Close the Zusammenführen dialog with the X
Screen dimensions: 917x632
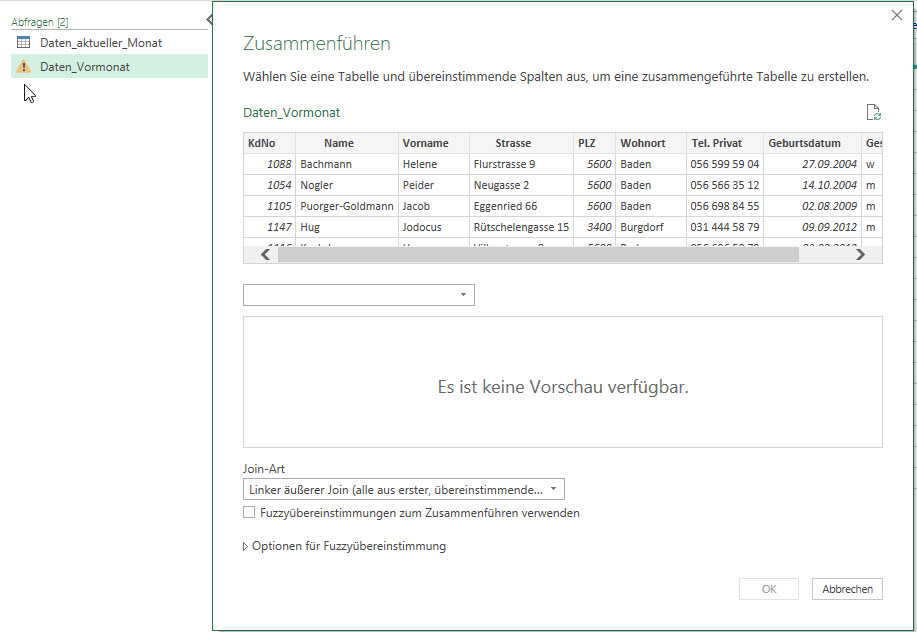tap(896, 15)
